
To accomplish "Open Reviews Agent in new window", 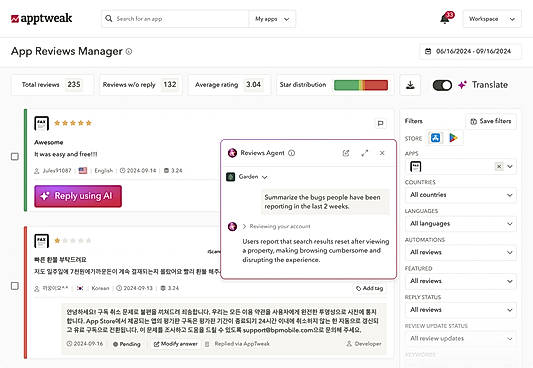I will [x=346, y=153].
